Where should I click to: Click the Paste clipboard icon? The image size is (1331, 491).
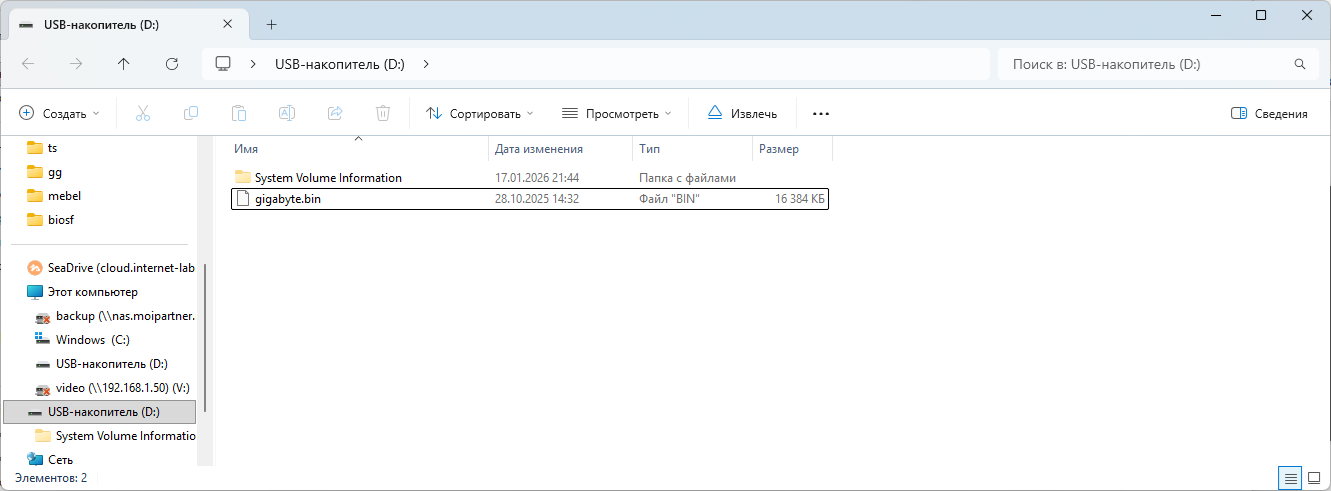239,114
